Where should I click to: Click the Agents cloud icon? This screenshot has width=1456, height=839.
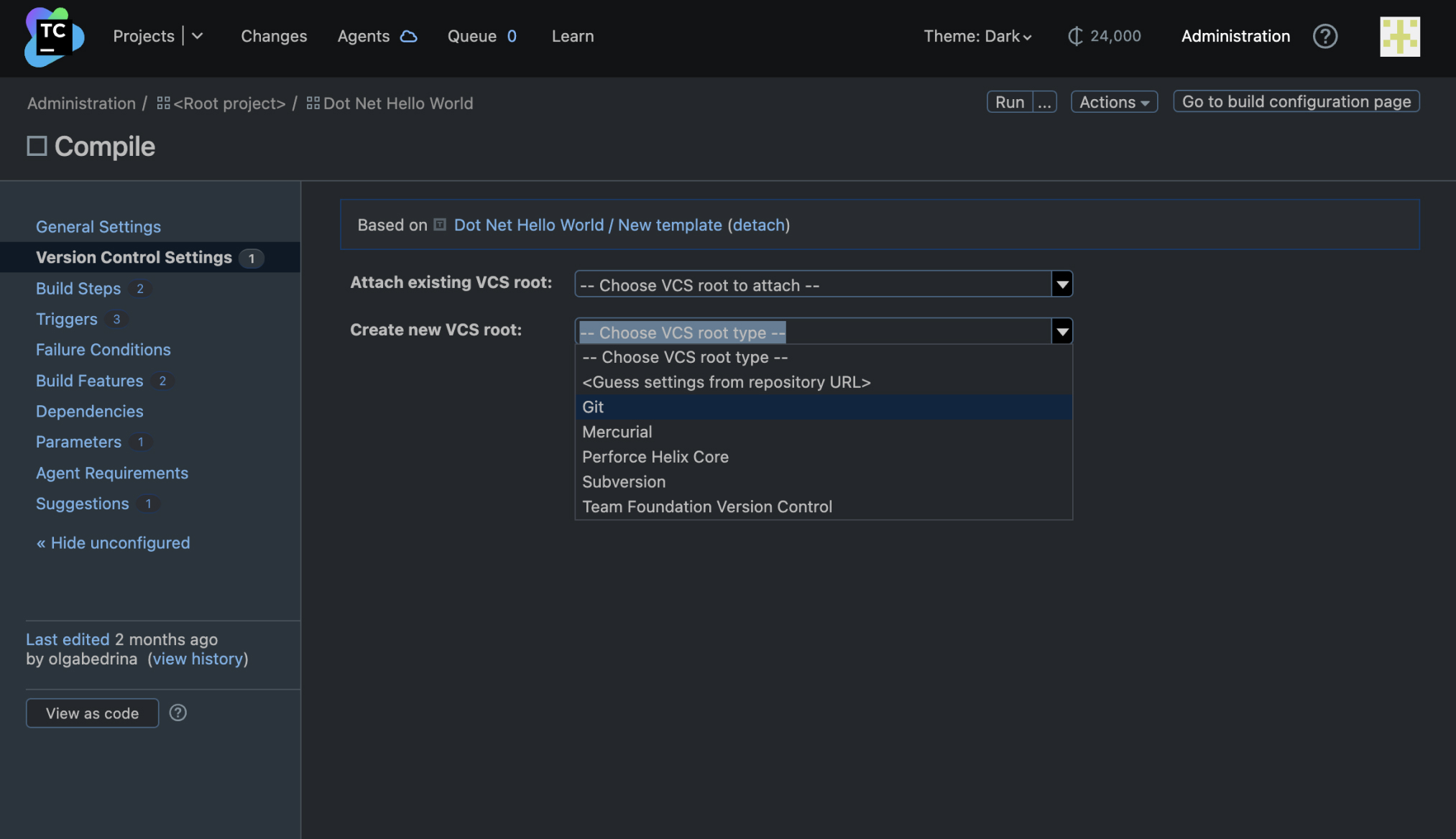407,36
